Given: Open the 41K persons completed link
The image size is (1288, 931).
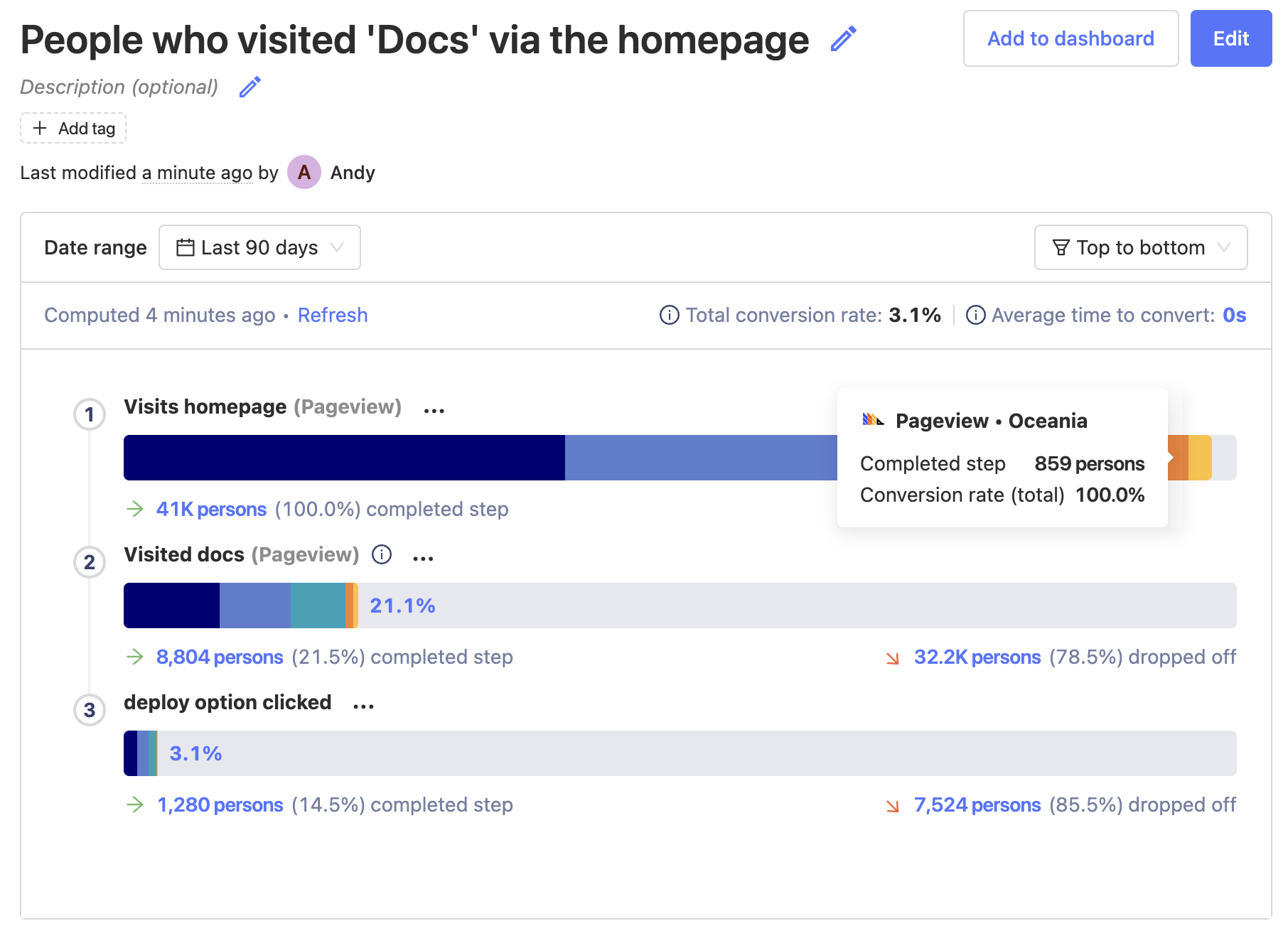Looking at the screenshot, I should [211, 510].
